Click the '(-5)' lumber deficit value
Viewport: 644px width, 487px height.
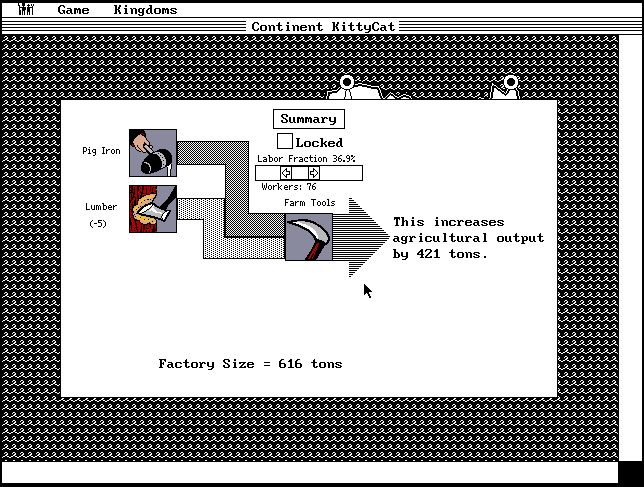tap(98, 224)
